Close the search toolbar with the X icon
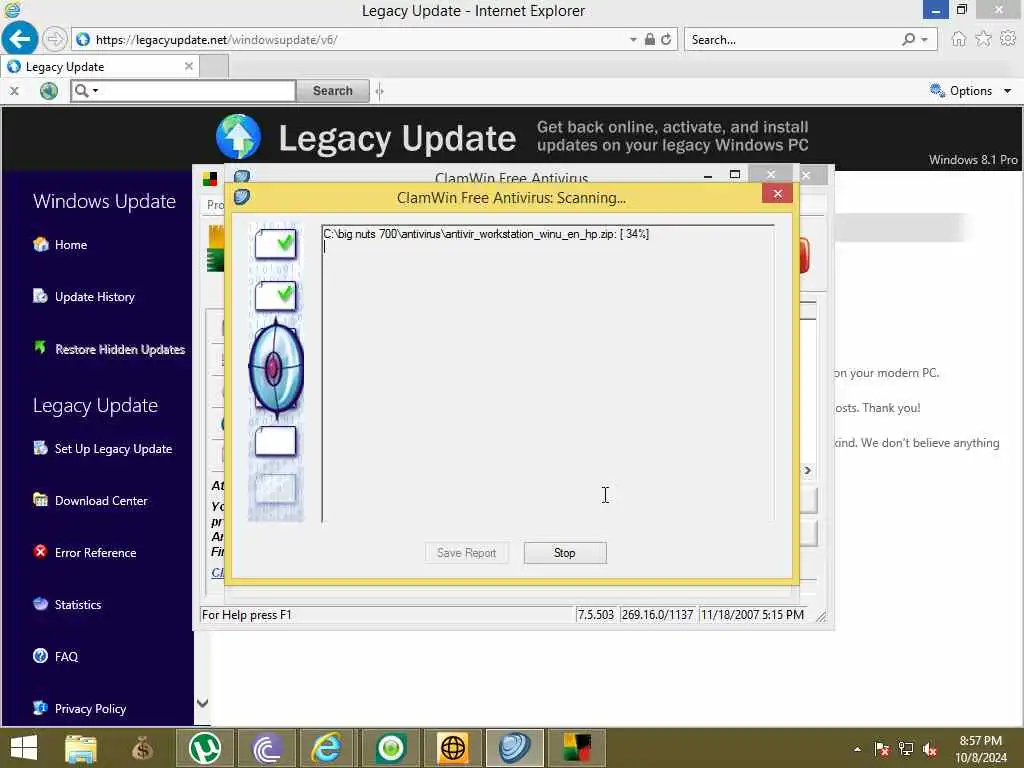This screenshot has height=768, width=1024. (x=14, y=91)
